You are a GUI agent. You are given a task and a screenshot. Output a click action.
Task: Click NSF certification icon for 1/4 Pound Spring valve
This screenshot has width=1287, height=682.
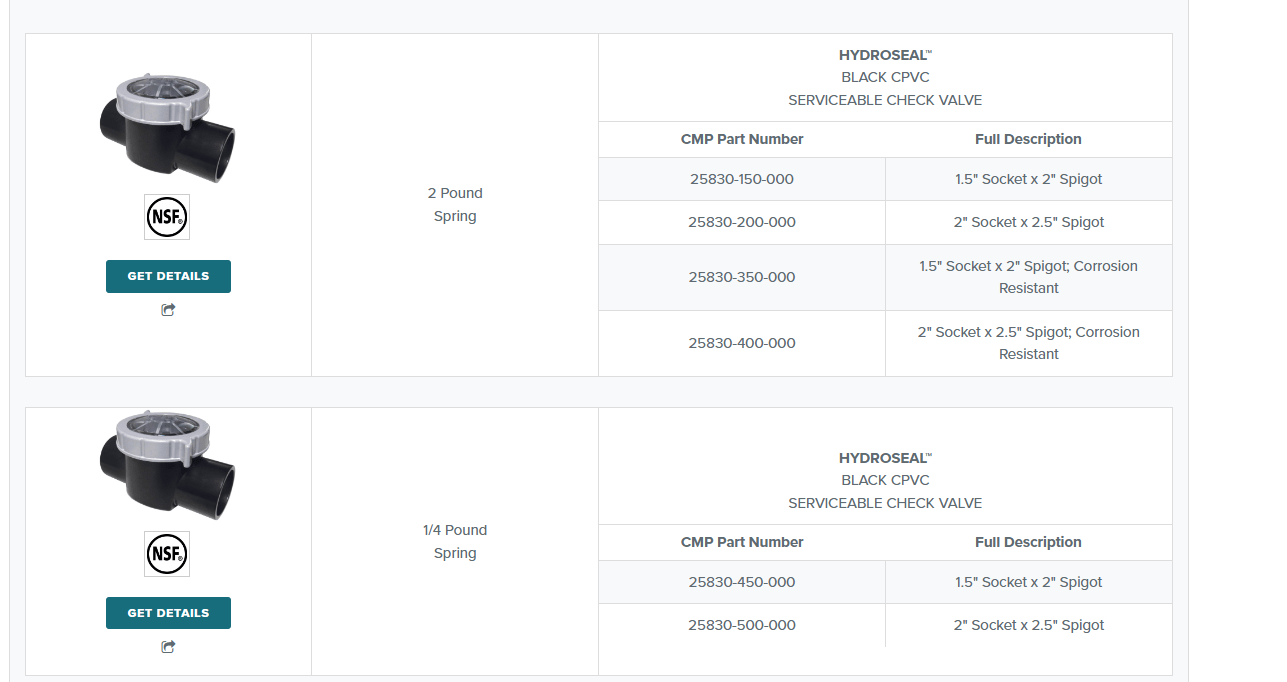pyautogui.click(x=167, y=554)
